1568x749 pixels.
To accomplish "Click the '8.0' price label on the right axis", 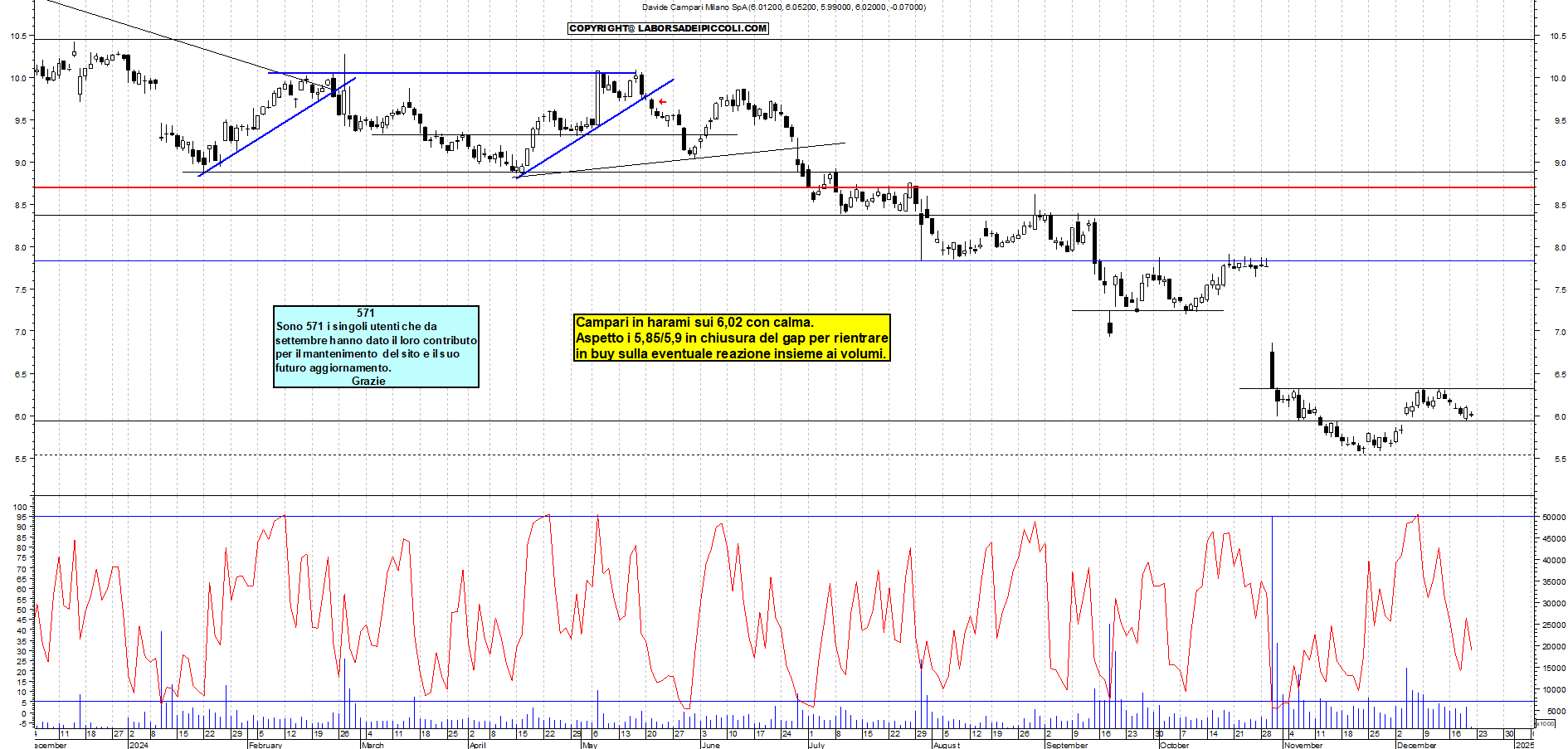I will pyautogui.click(x=1560, y=248).
